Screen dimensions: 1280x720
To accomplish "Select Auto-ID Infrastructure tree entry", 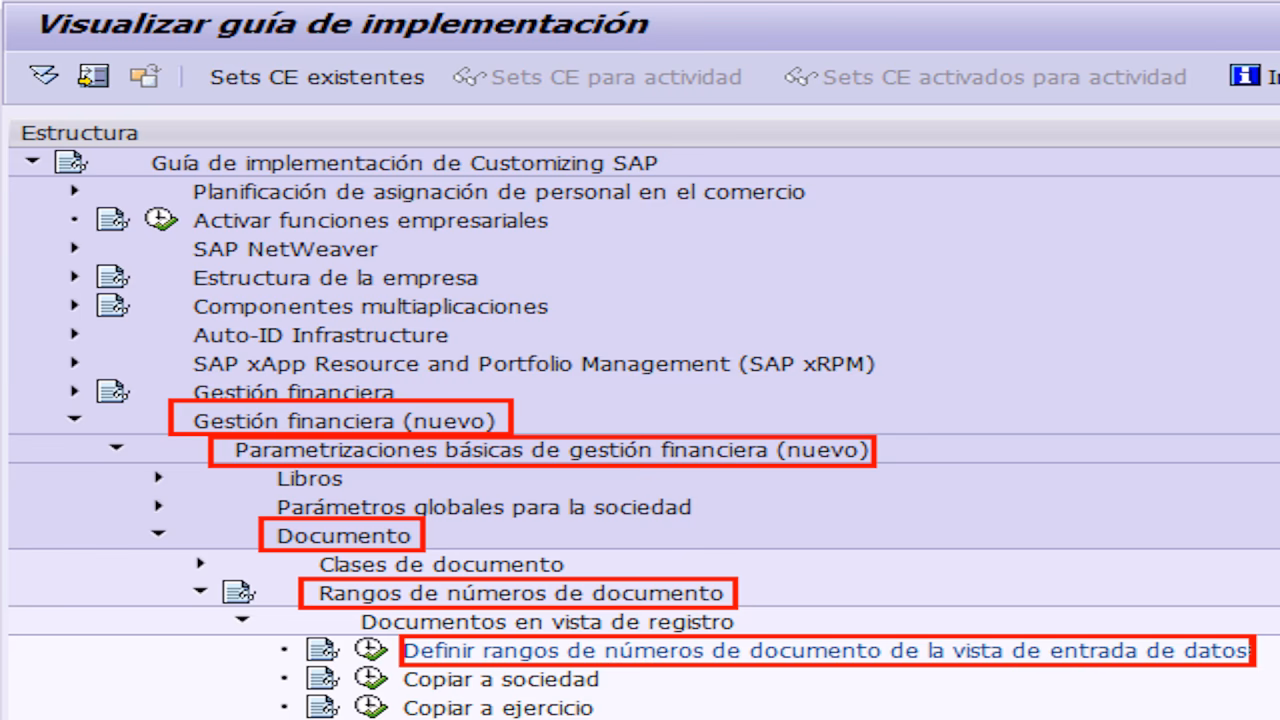I will pos(320,335).
